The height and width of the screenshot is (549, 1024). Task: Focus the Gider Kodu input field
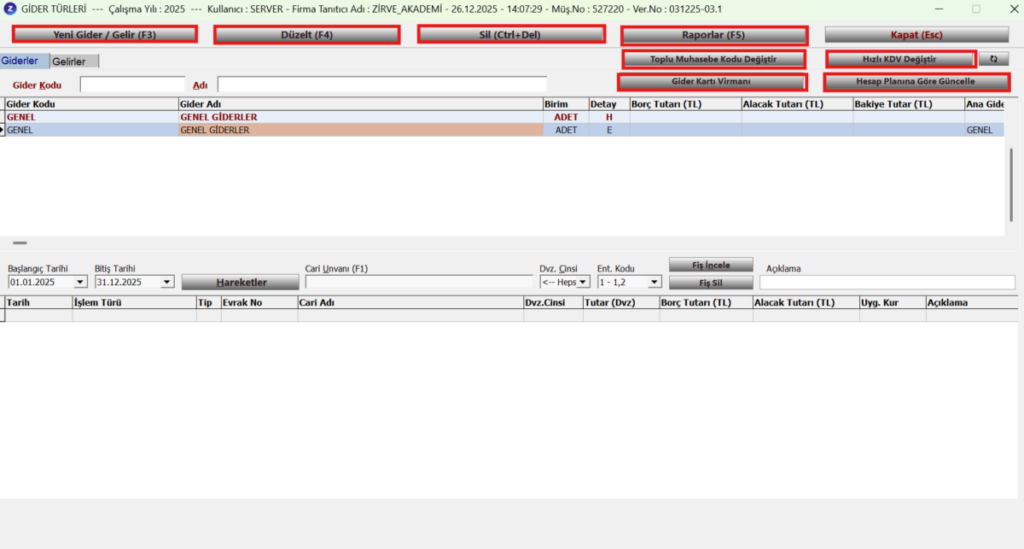133,85
